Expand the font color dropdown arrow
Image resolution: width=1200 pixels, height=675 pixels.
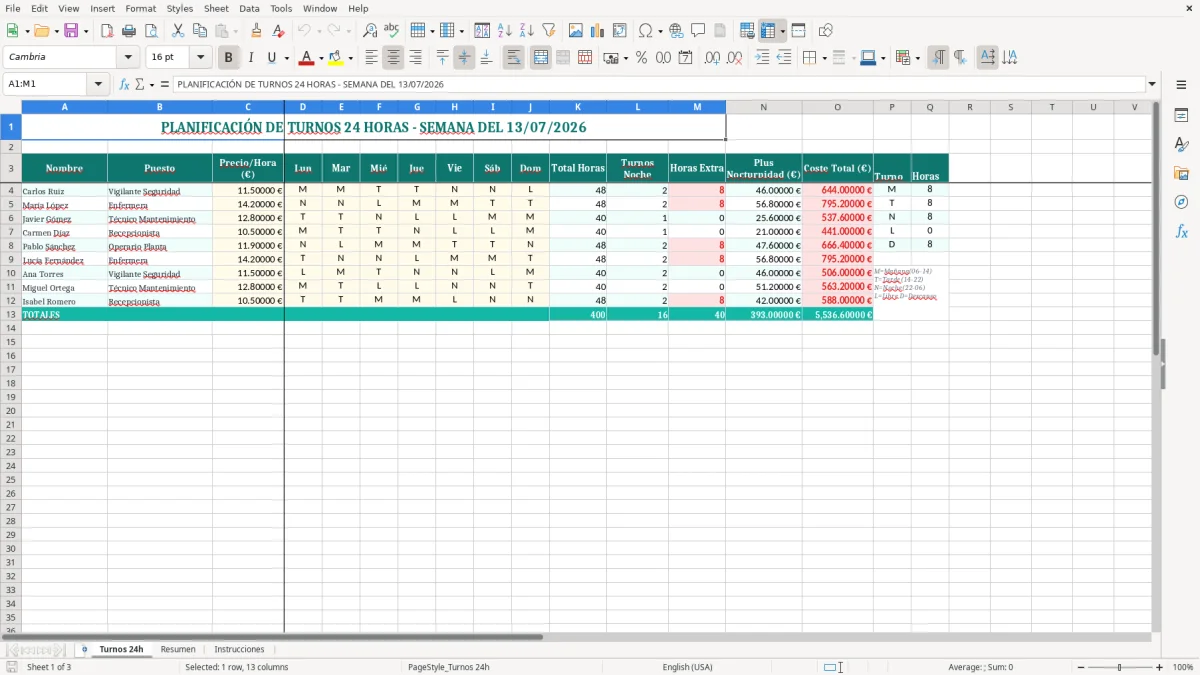coord(321,58)
